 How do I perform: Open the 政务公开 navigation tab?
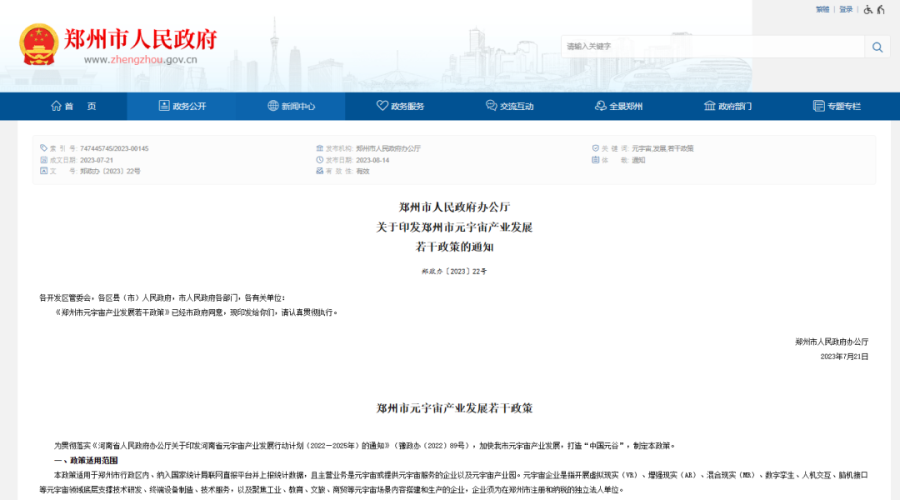click(x=189, y=106)
